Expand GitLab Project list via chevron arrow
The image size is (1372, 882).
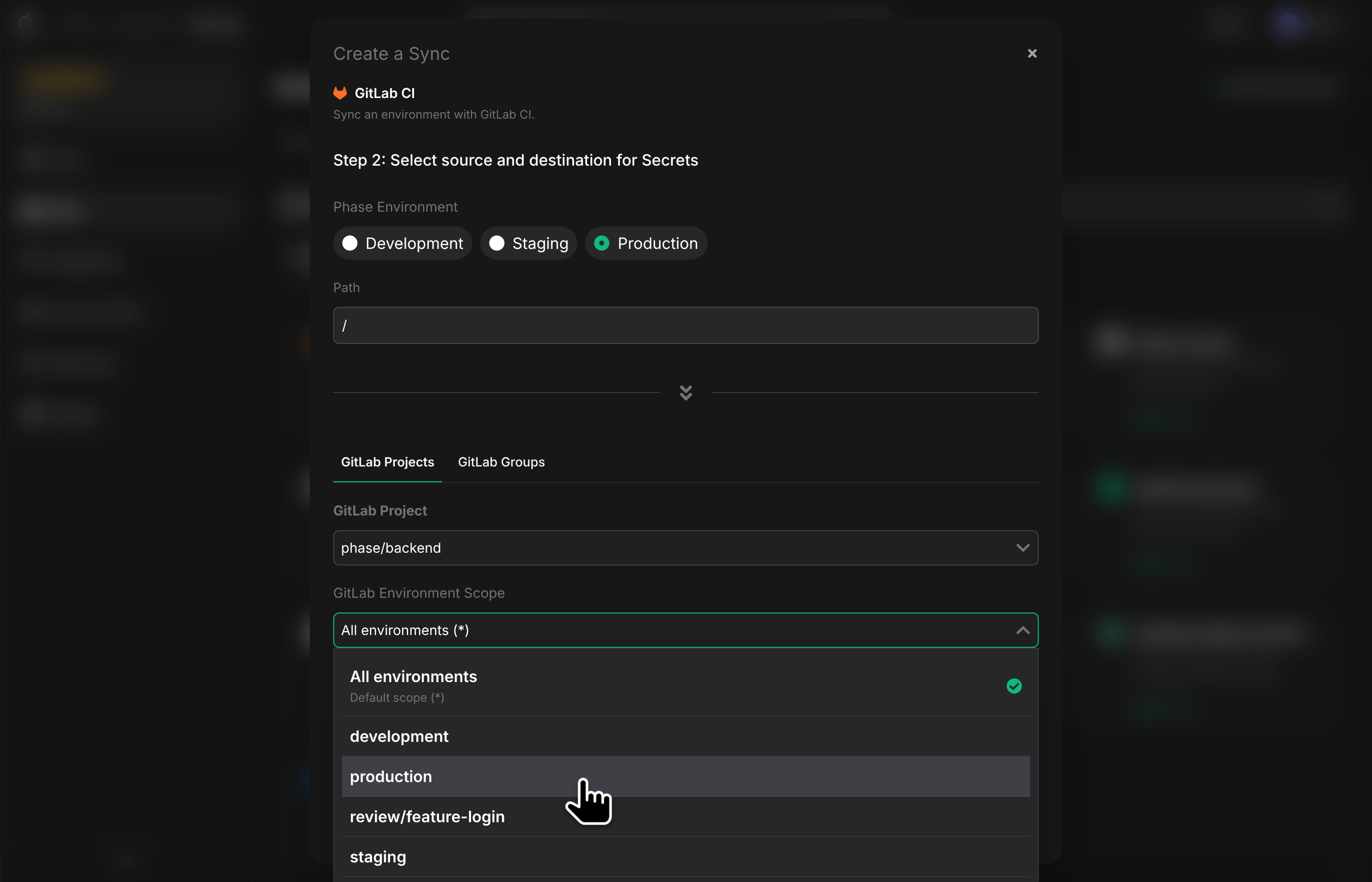click(x=1023, y=548)
